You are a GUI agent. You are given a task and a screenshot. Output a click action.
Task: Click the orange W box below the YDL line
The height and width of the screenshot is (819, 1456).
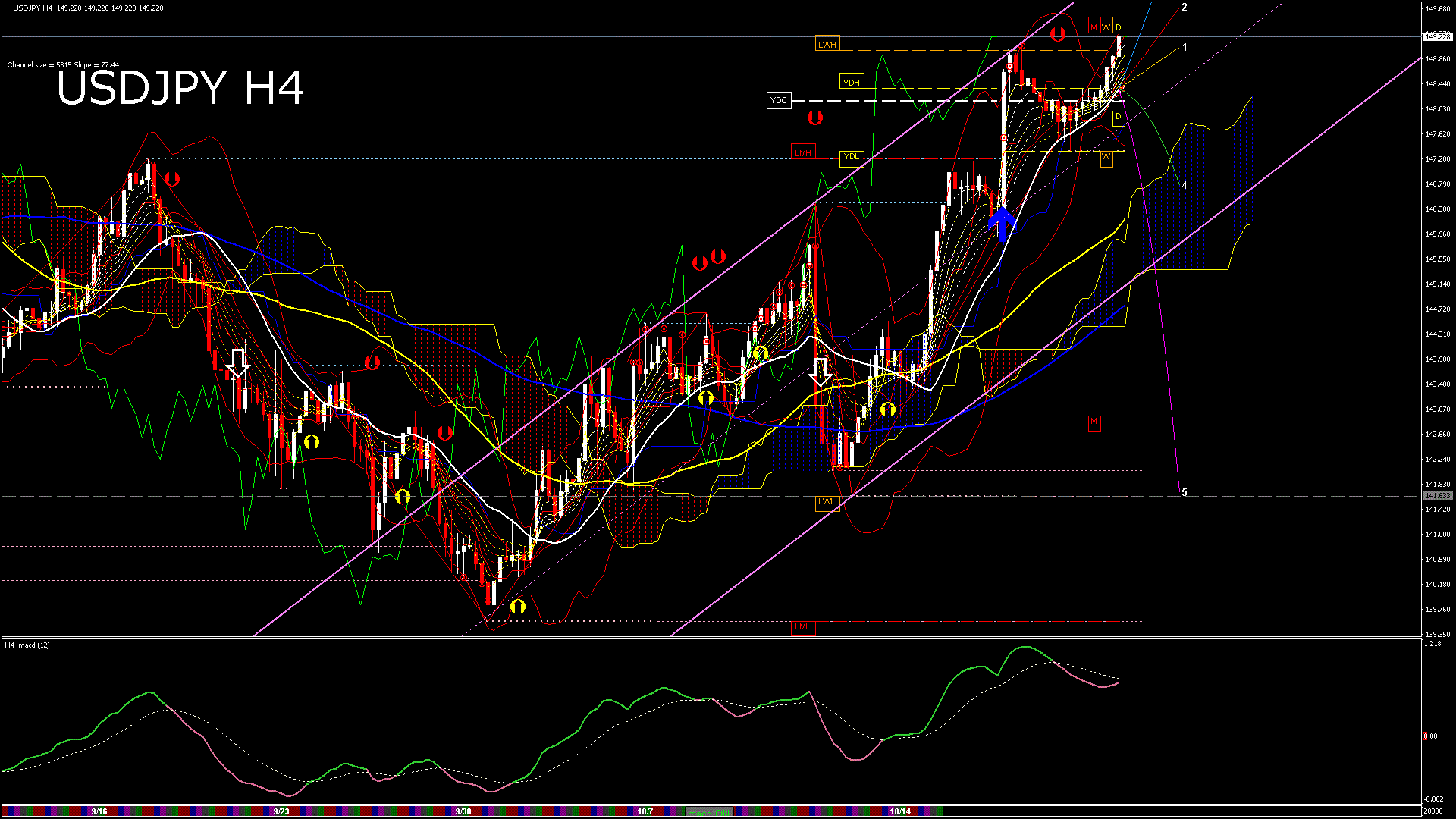tap(1106, 158)
